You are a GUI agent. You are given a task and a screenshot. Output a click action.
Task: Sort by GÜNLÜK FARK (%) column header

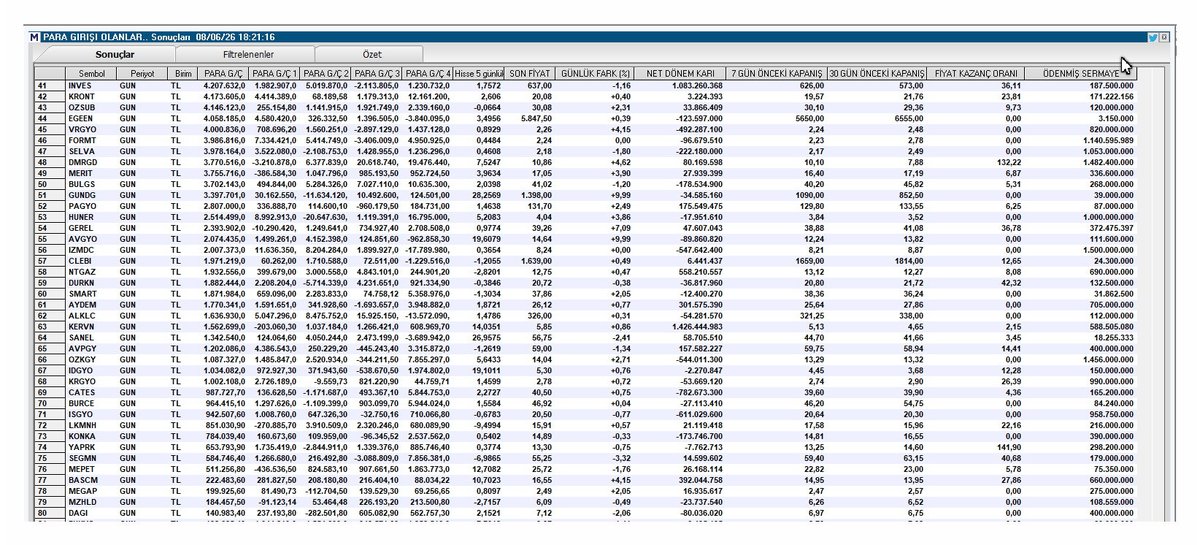tap(594, 74)
